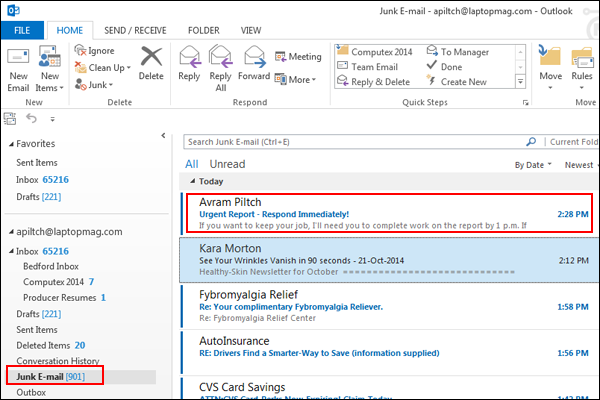The width and height of the screenshot is (600, 400).
Task: Click the Reply All icon
Action: coord(221,68)
